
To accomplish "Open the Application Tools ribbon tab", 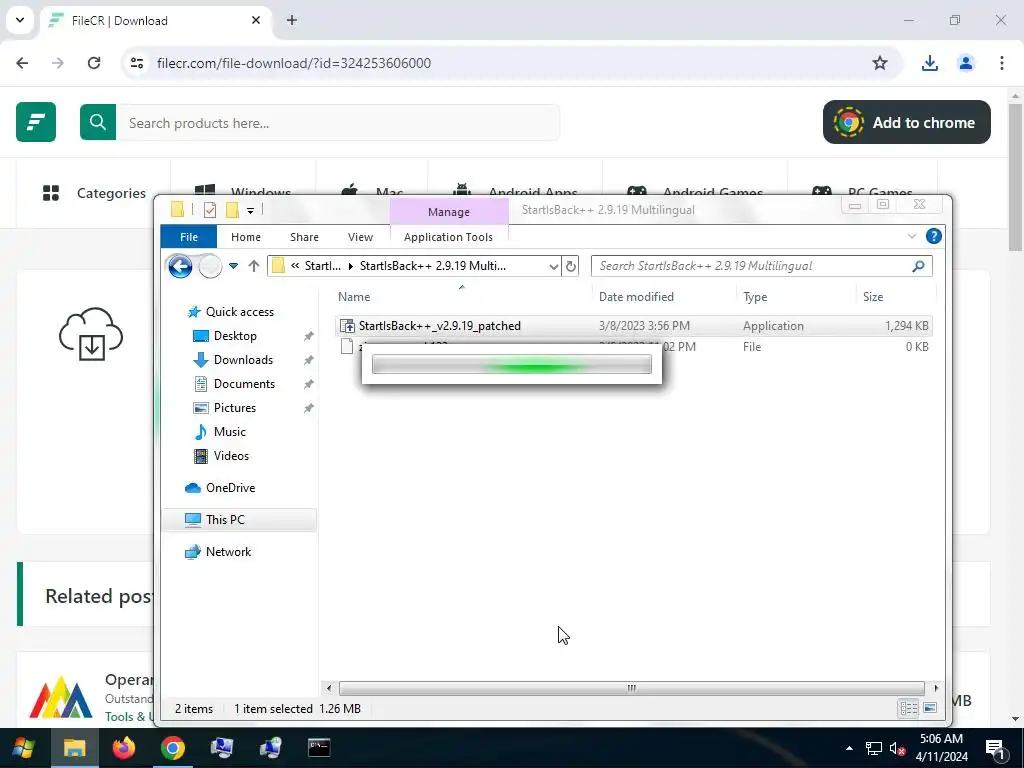I will click(x=448, y=237).
